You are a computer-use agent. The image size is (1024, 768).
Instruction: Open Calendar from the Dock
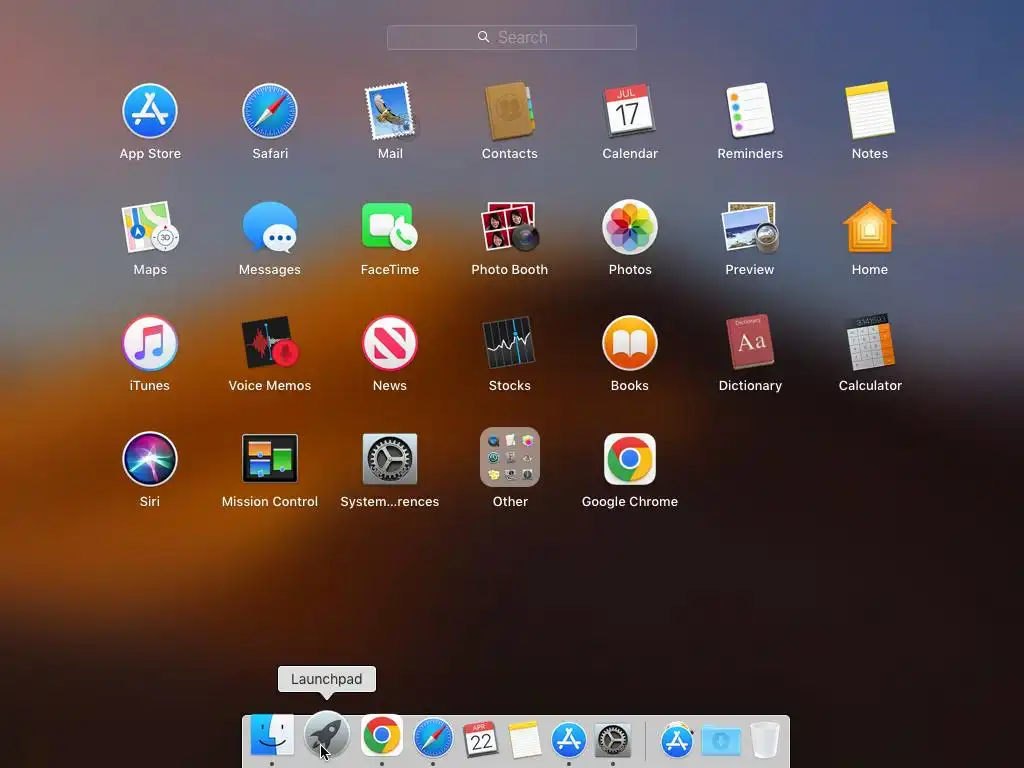click(x=481, y=739)
